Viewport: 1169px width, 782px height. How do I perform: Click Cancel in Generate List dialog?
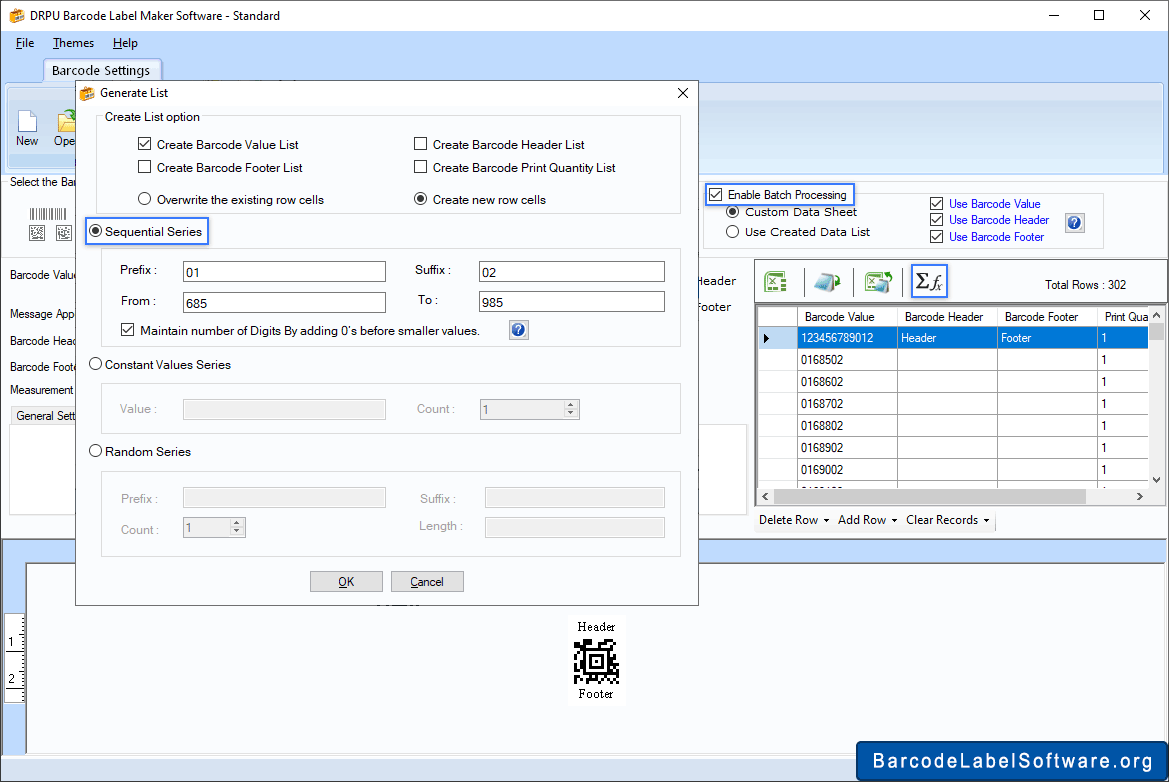click(427, 581)
